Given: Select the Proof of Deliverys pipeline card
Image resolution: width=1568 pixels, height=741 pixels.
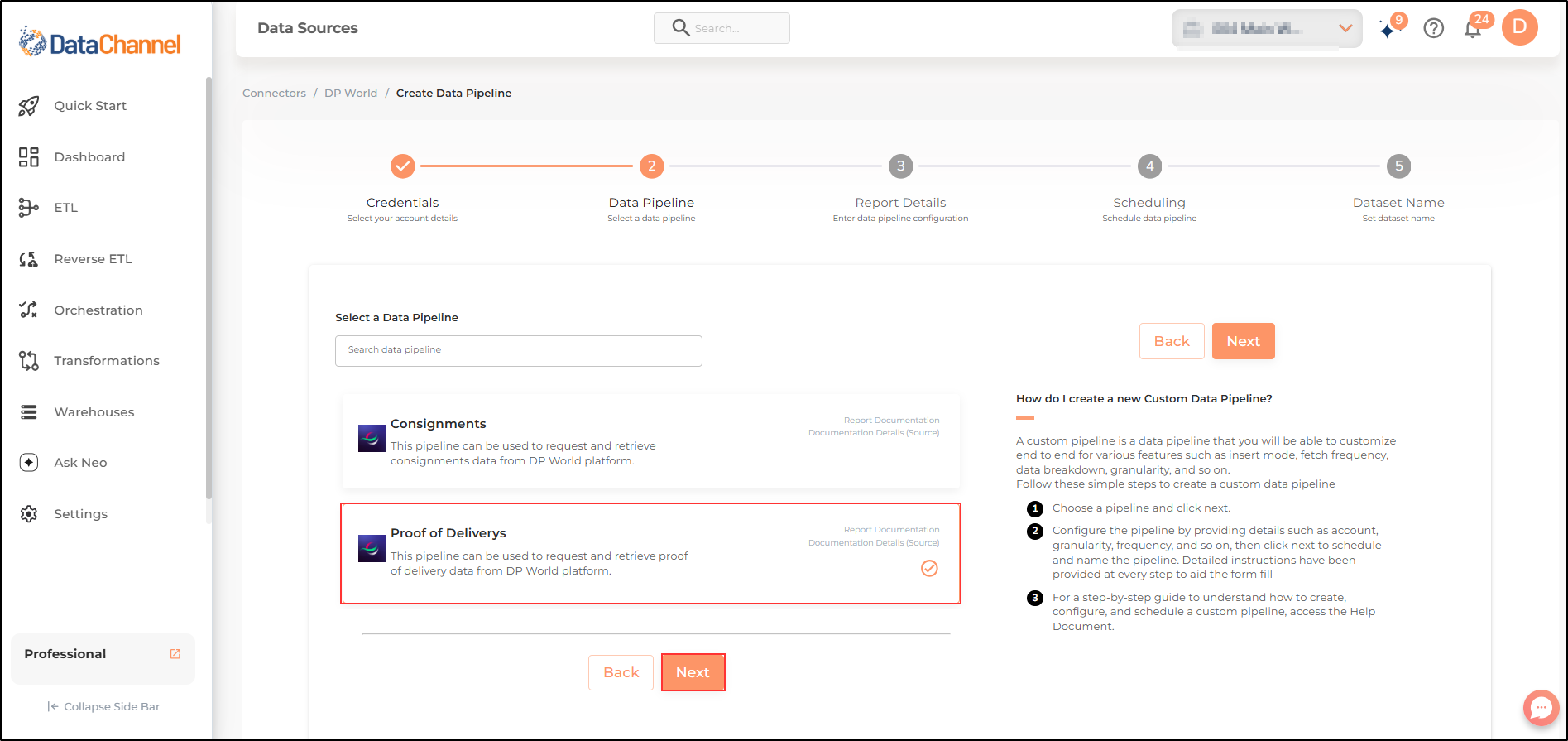Looking at the screenshot, I should (x=651, y=553).
